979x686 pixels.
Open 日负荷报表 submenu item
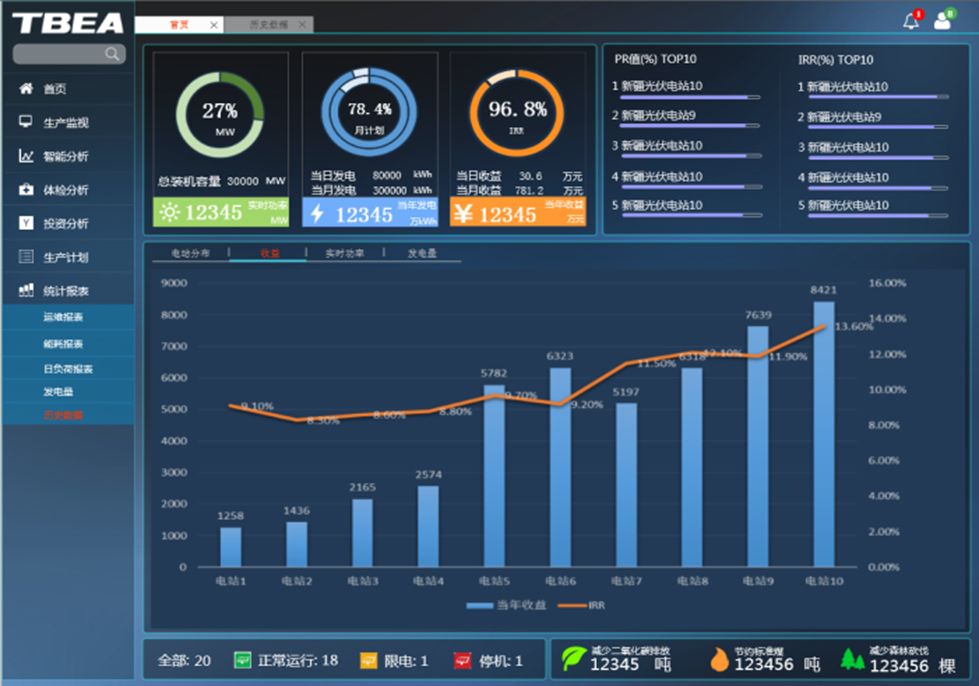[x=68, y=369]
